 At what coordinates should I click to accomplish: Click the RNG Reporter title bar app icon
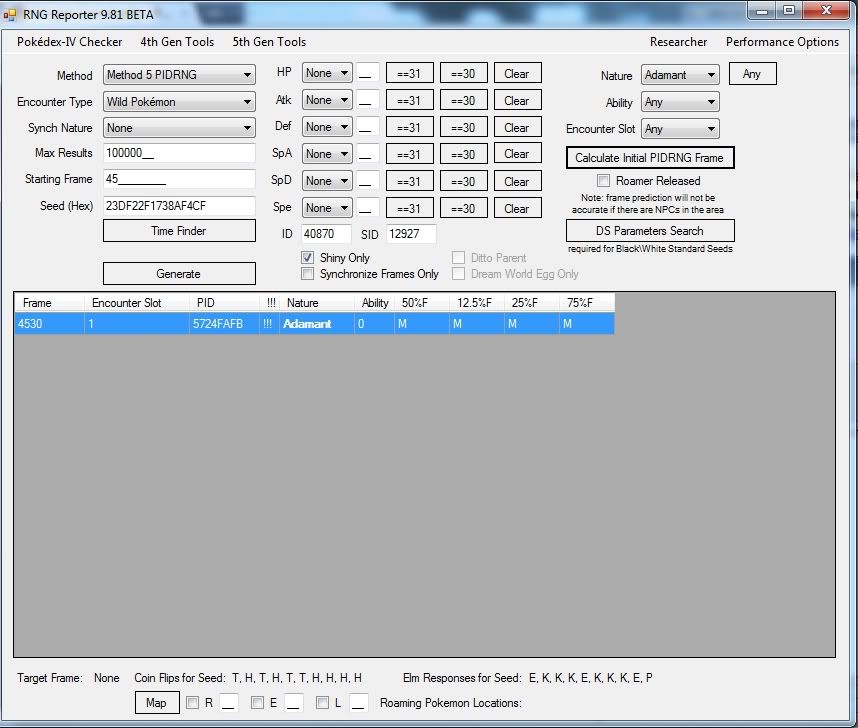pos(10,15)
